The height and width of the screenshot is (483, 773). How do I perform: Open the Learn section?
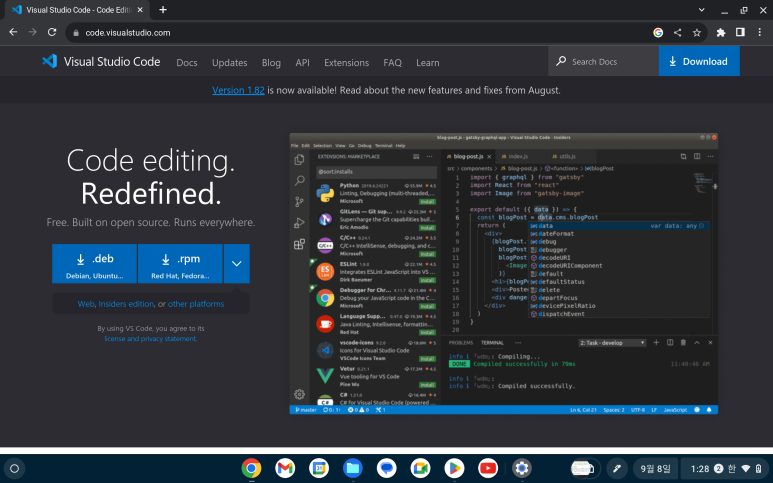[427, 63]
